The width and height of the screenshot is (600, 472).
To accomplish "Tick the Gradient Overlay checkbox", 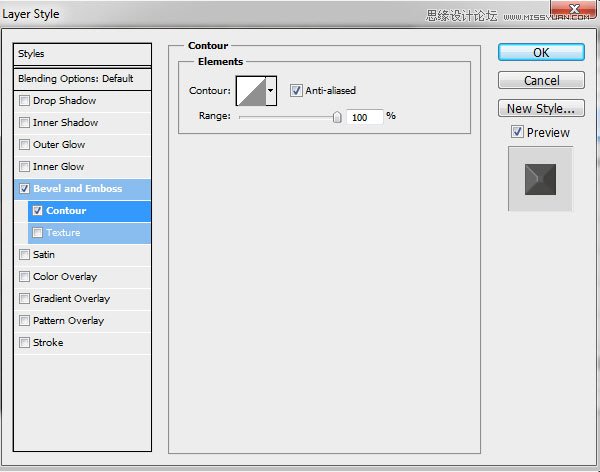I will (24, 299).
